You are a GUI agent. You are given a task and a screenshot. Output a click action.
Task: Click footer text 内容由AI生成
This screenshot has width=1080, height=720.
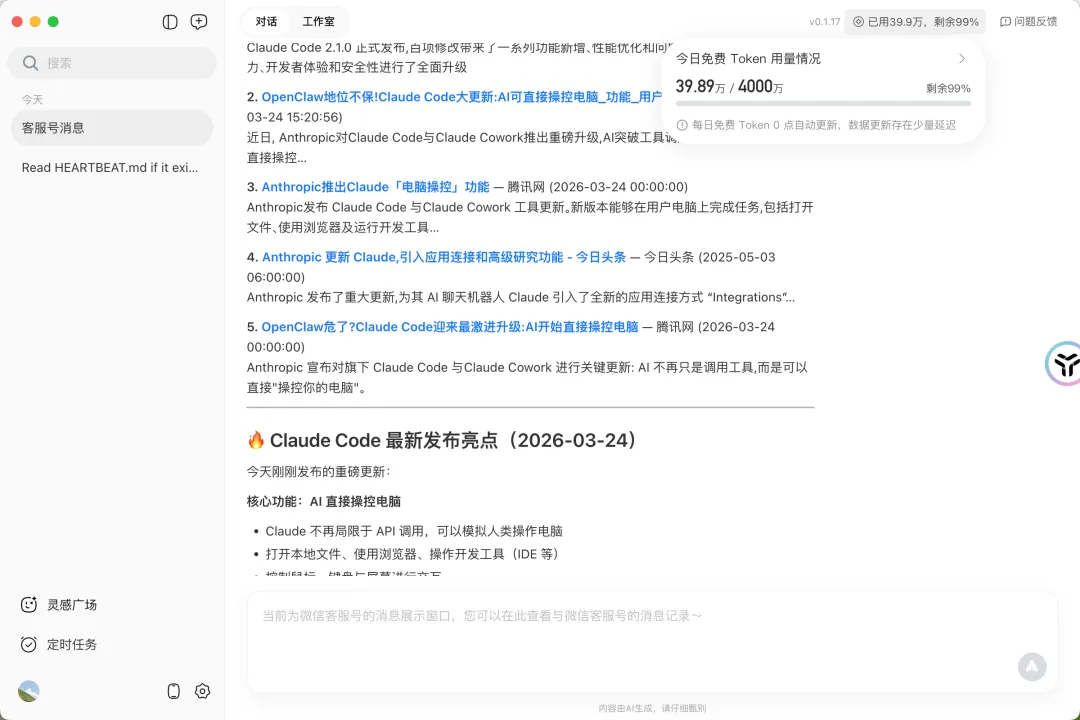[652, 708]
